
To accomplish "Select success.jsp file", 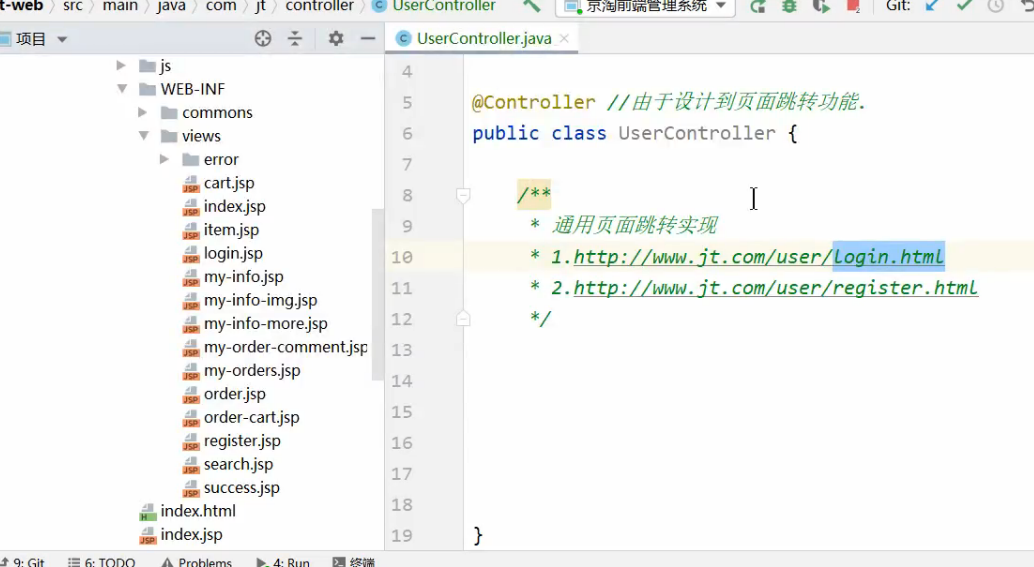I will [241, 487].
